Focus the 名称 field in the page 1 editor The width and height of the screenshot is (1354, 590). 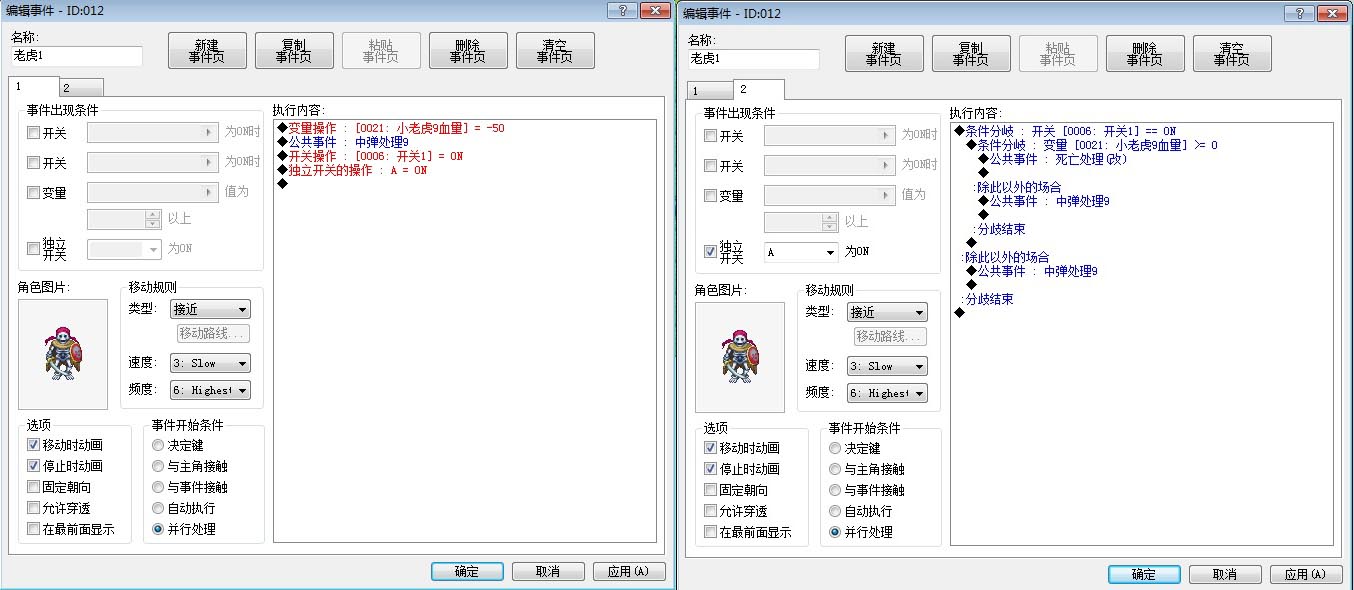[x=77, y=56]
